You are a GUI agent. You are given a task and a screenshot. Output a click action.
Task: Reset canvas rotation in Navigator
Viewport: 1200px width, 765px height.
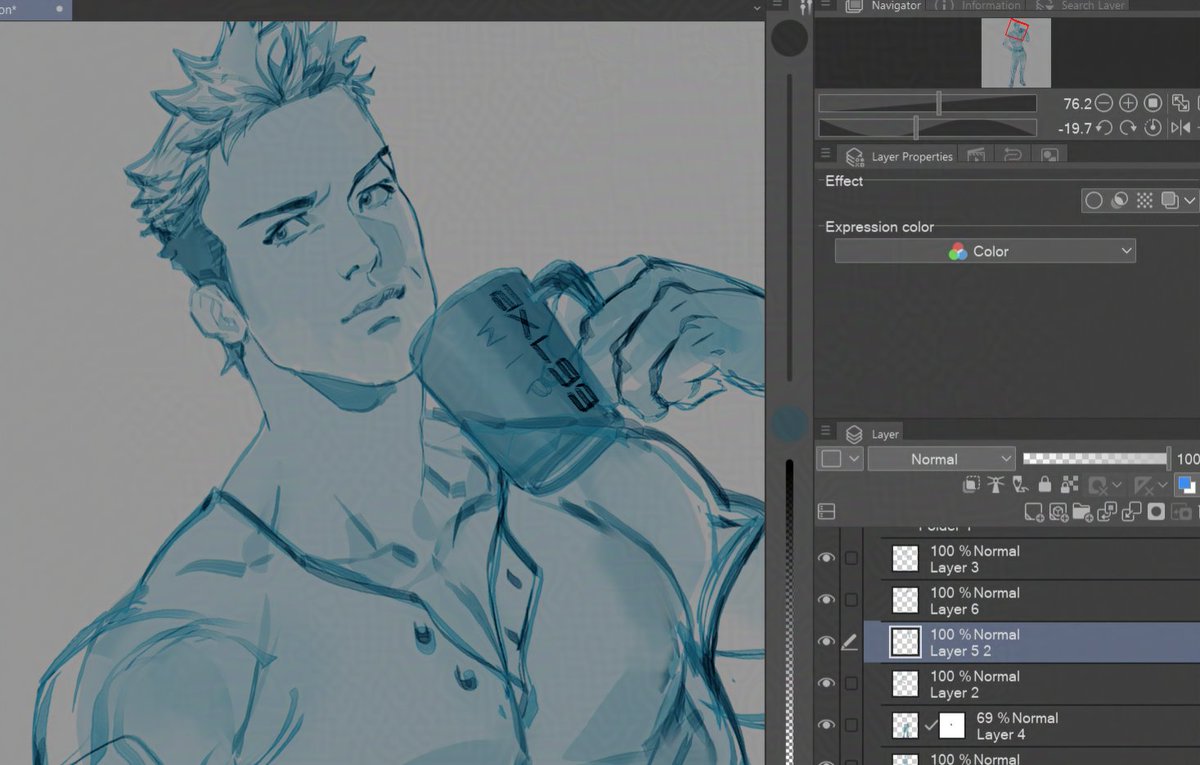tap(1153, 128)
